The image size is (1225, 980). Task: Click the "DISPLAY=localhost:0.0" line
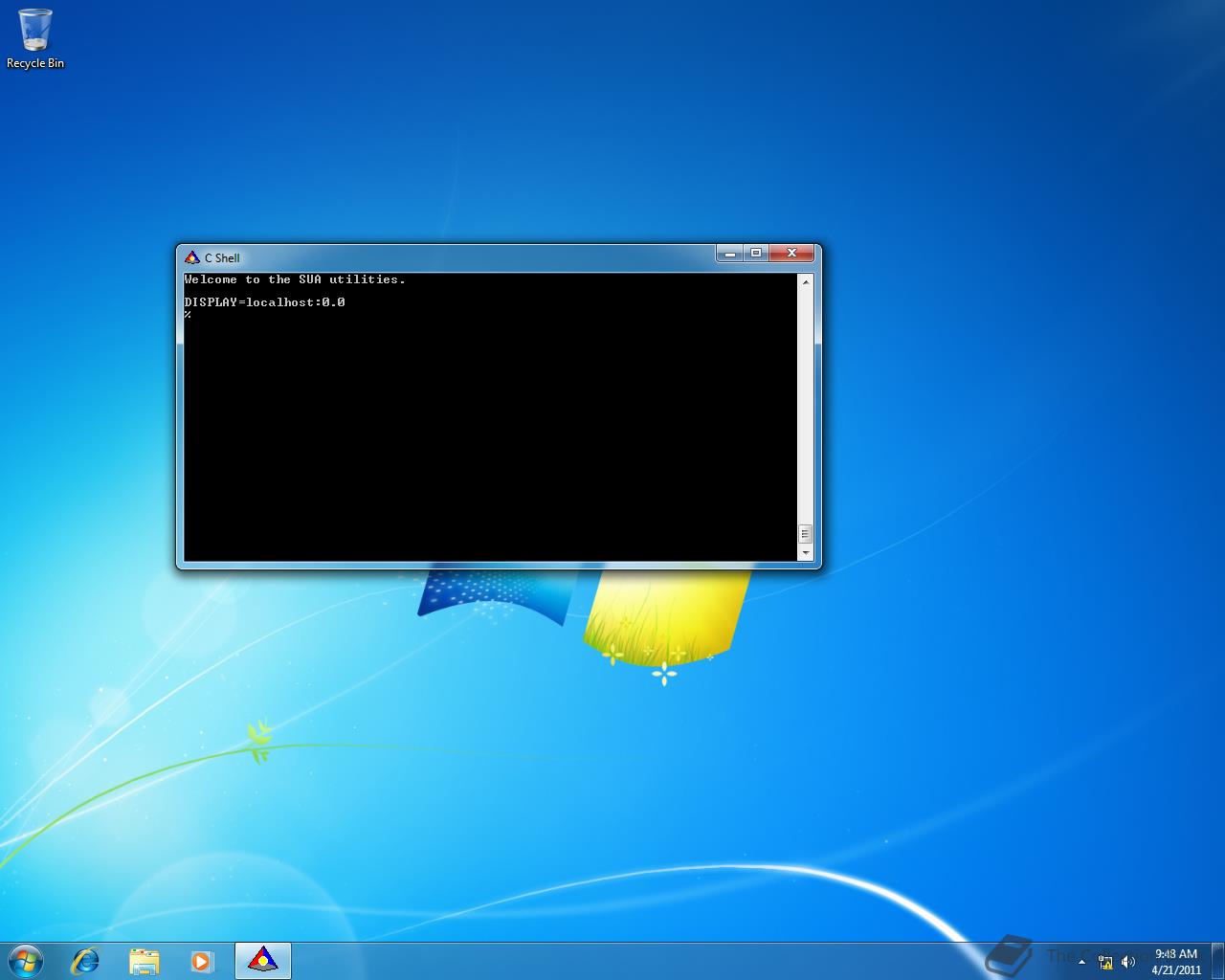click(x=265, y=302)
